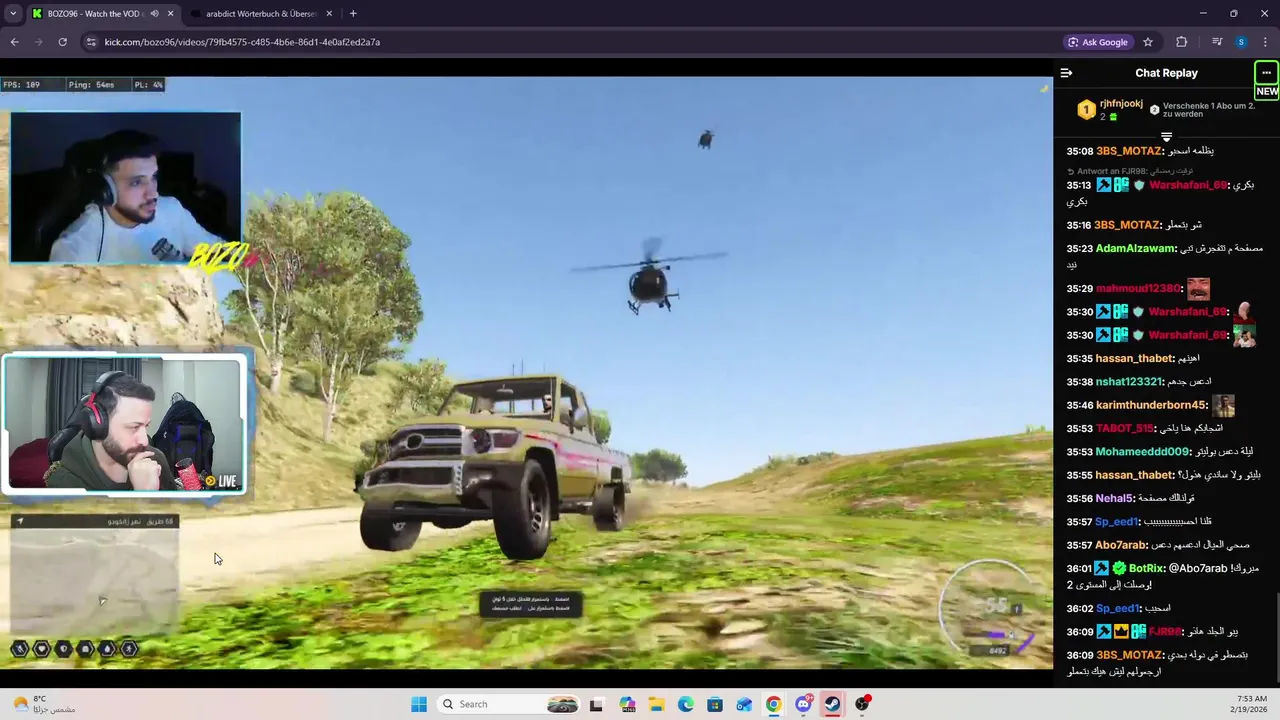View site information for kick.com
Image resolution: width=1280 pixels, height=720 pixels.
(x=91, y=42)
